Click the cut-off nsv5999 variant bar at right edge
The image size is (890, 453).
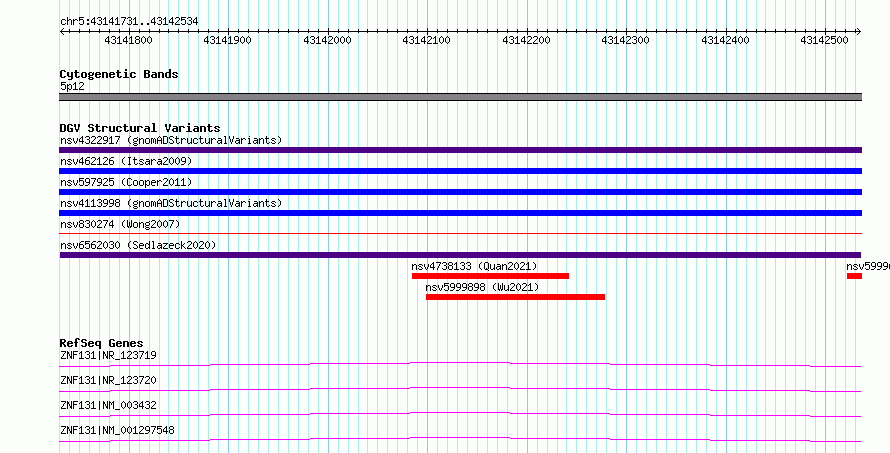[854, 276]
